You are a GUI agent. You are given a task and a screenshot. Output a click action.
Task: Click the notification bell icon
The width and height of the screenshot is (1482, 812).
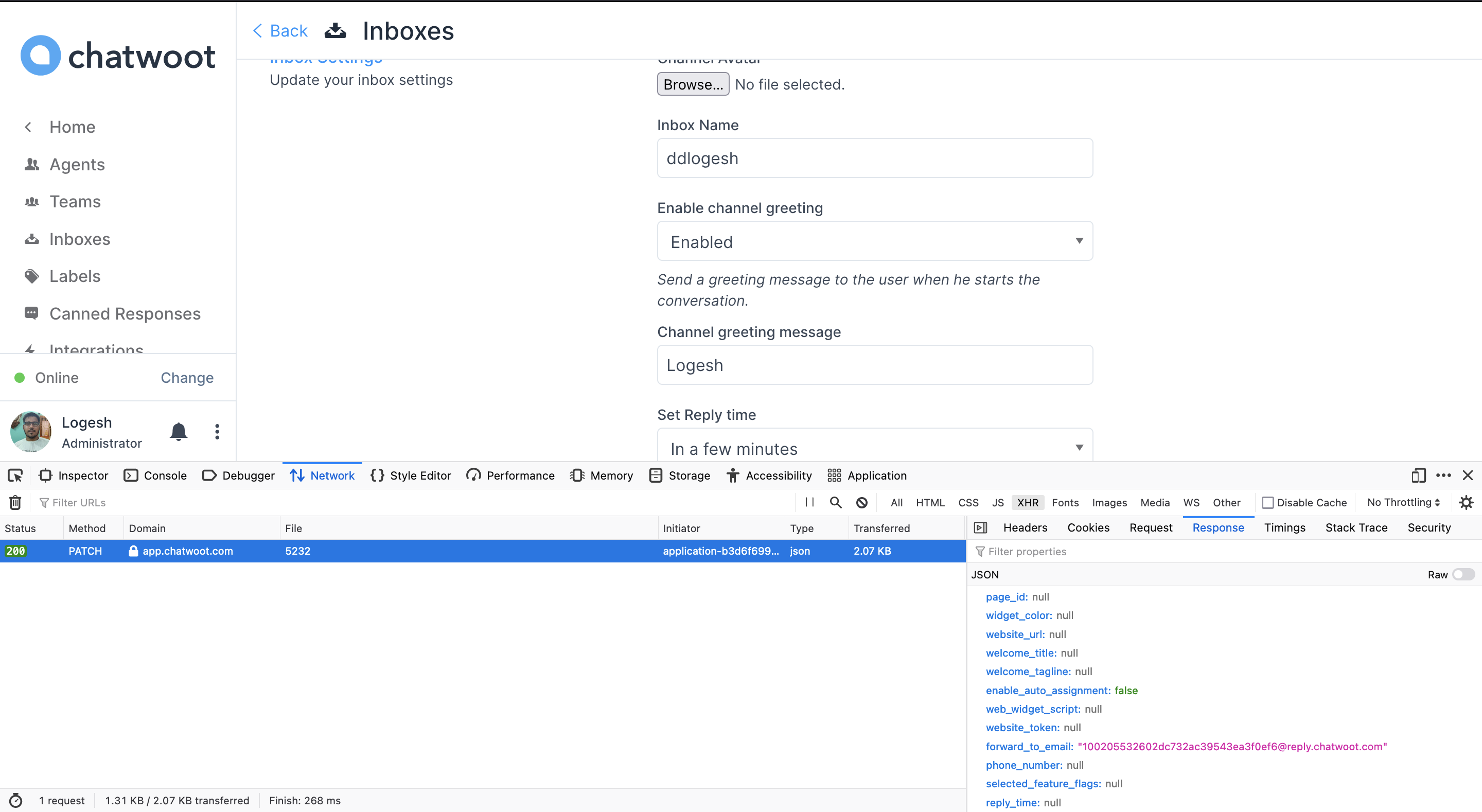point(179,432)
